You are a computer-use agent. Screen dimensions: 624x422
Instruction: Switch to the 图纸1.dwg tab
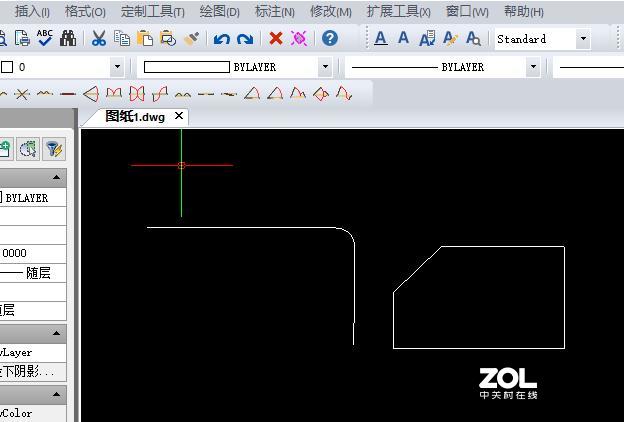click(x=135, y=117)
